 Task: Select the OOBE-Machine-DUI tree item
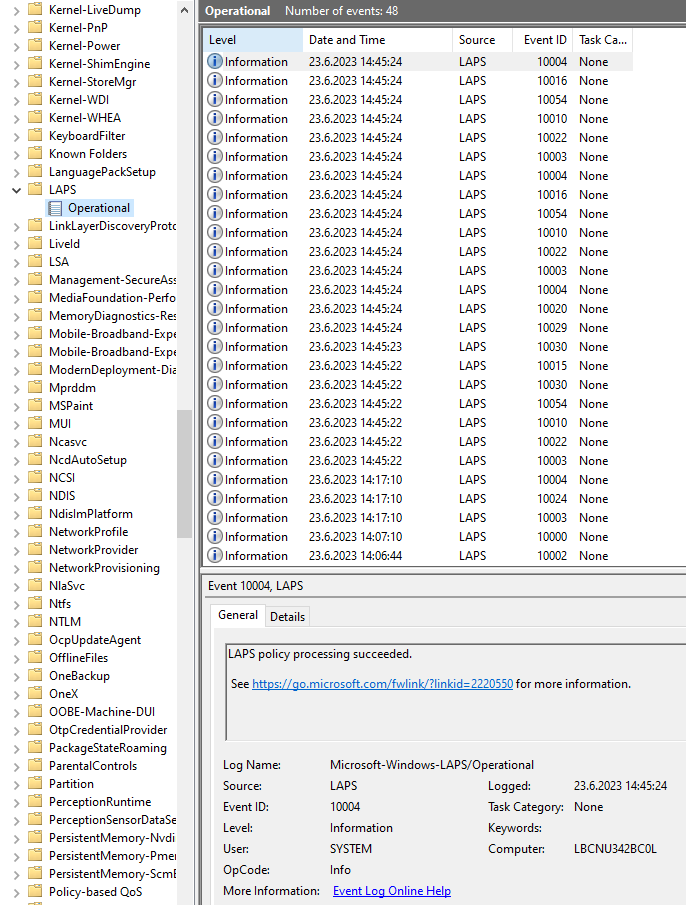coord(102,712)
